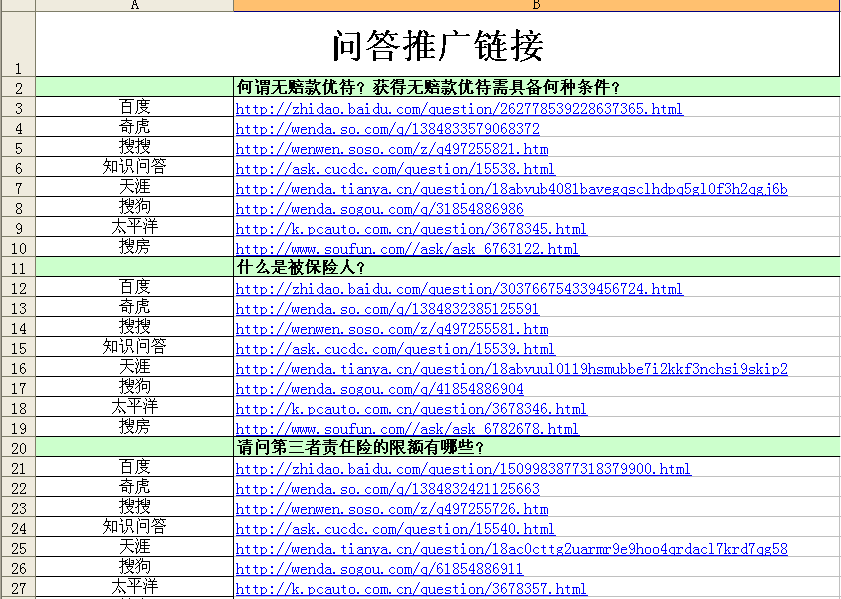
Task: Select cell 搜搜 in row 5
Action: 135,147
